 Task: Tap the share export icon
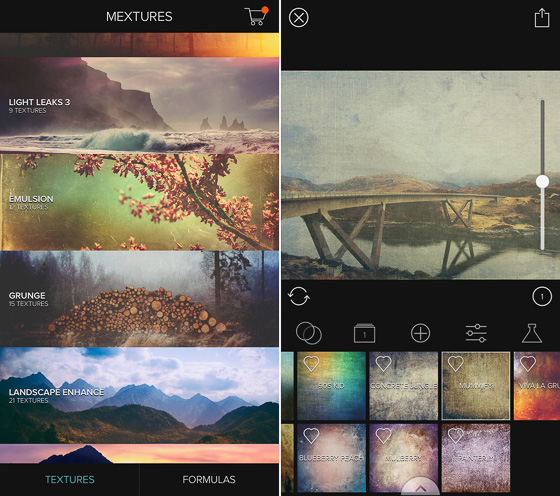pos(541,18)
